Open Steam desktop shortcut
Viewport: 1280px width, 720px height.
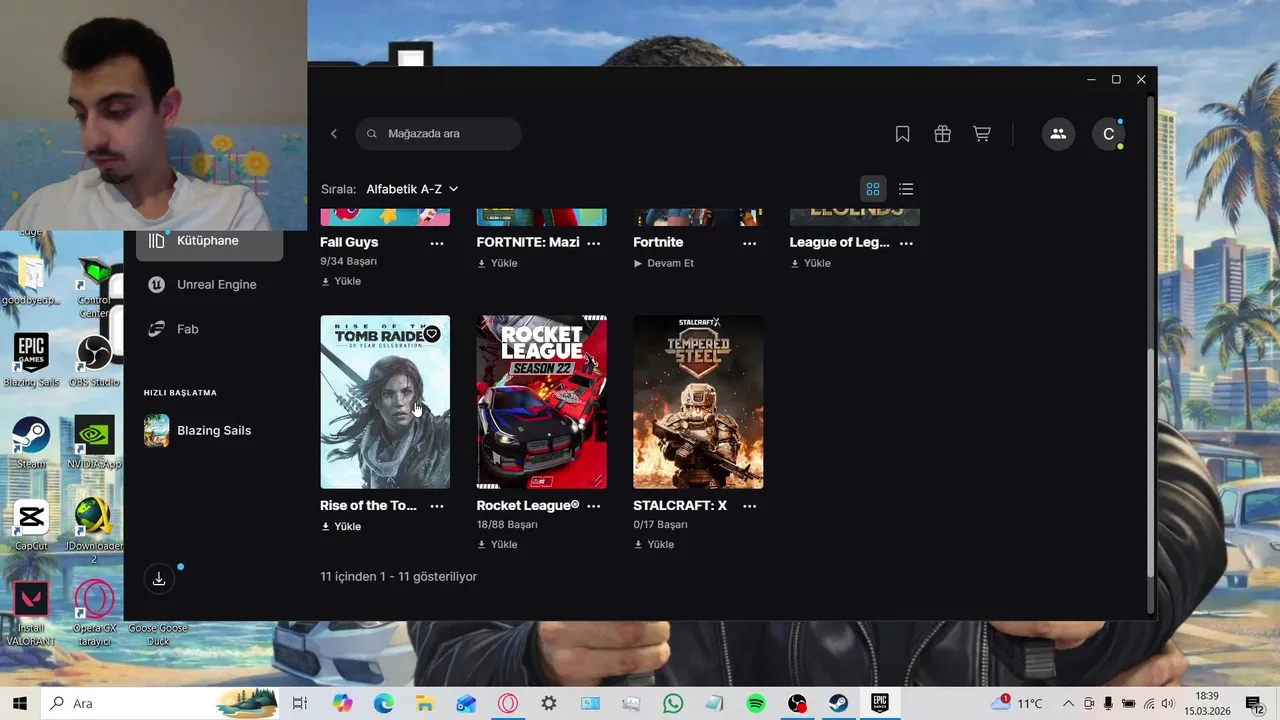(31, 443)
